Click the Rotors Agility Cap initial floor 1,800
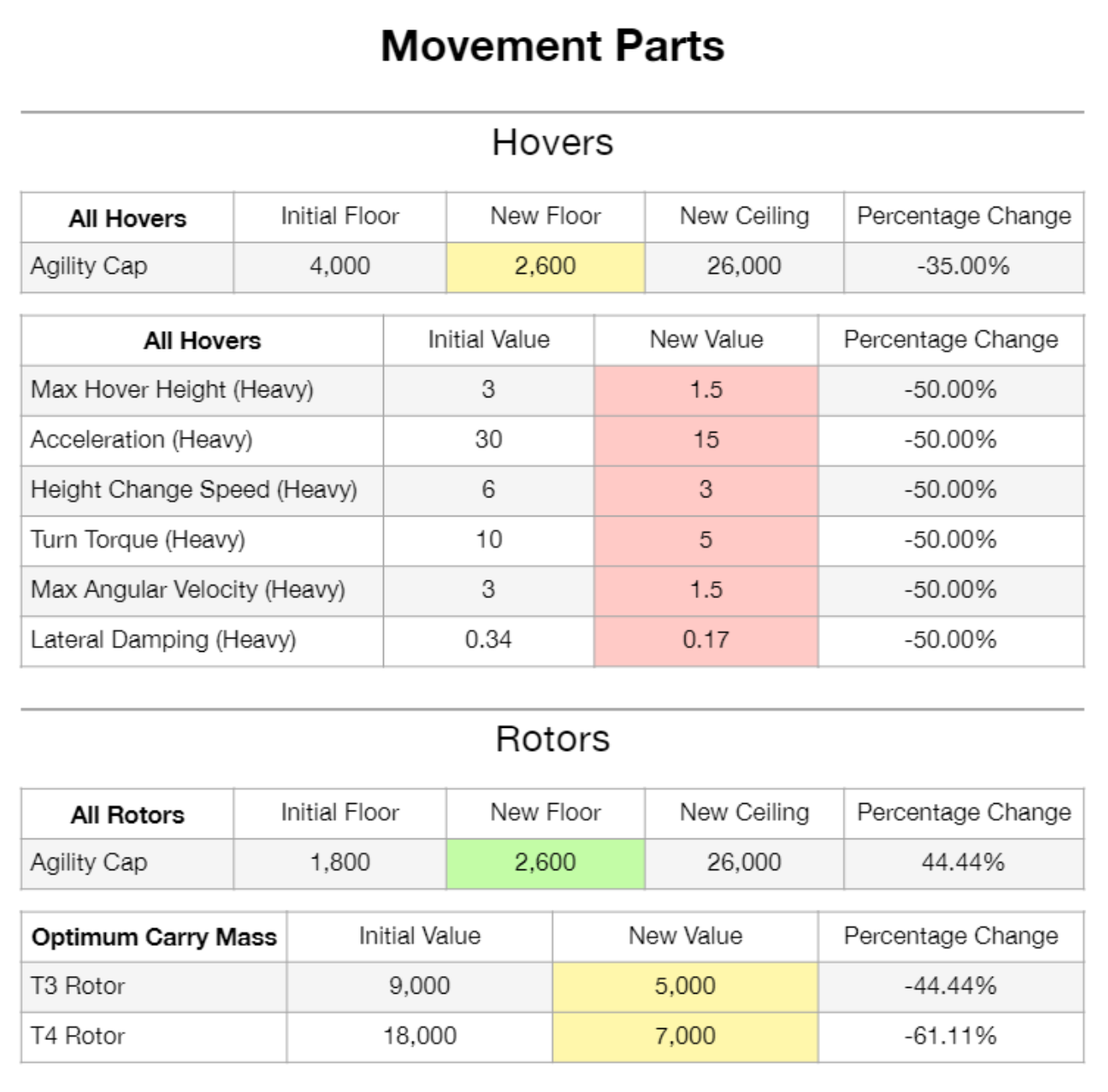This screenshot has width=1108, height=1092. click(339, 863)
